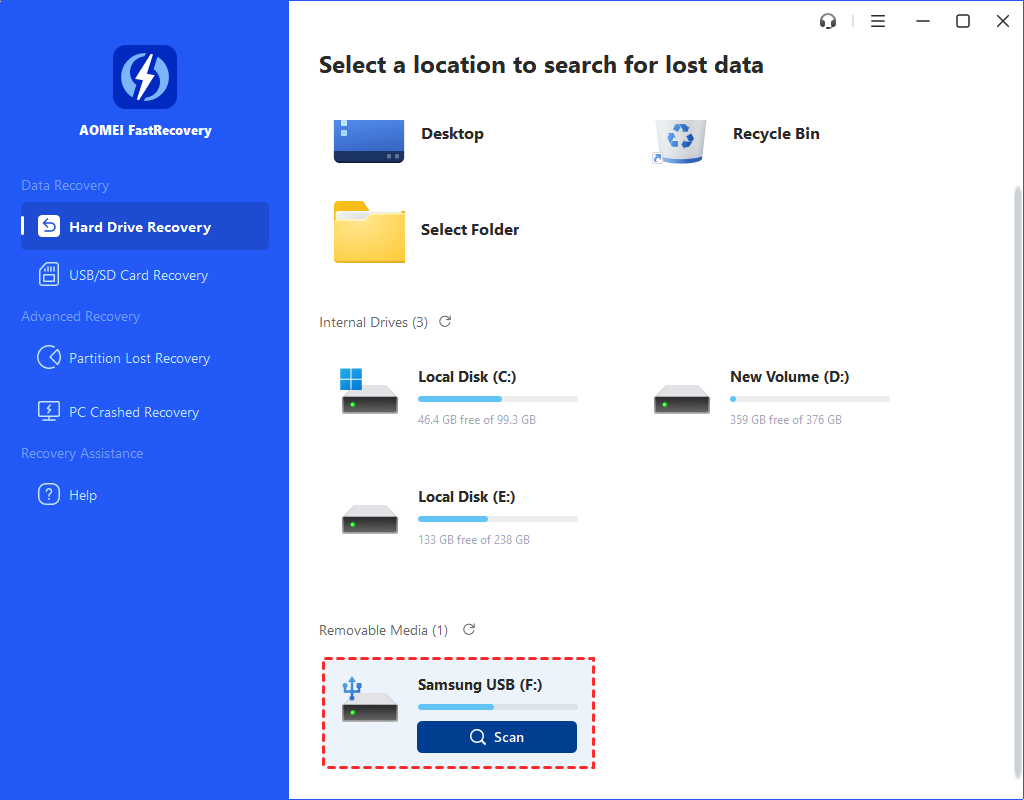Click the AOMEI FastRecovery logo icon
1024x800 pixels.
coord(144,77)
